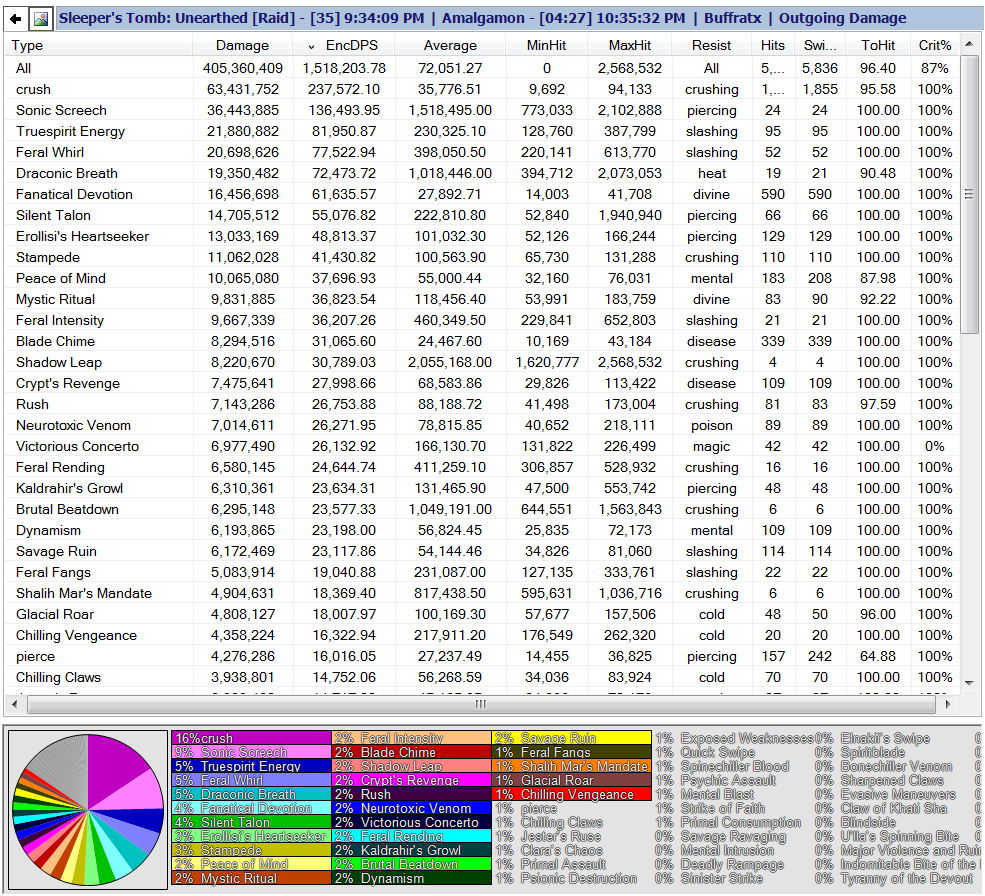The image size is (985, 896).
Task: Select the Buffratx breadcrumb link
Action: 732,18
